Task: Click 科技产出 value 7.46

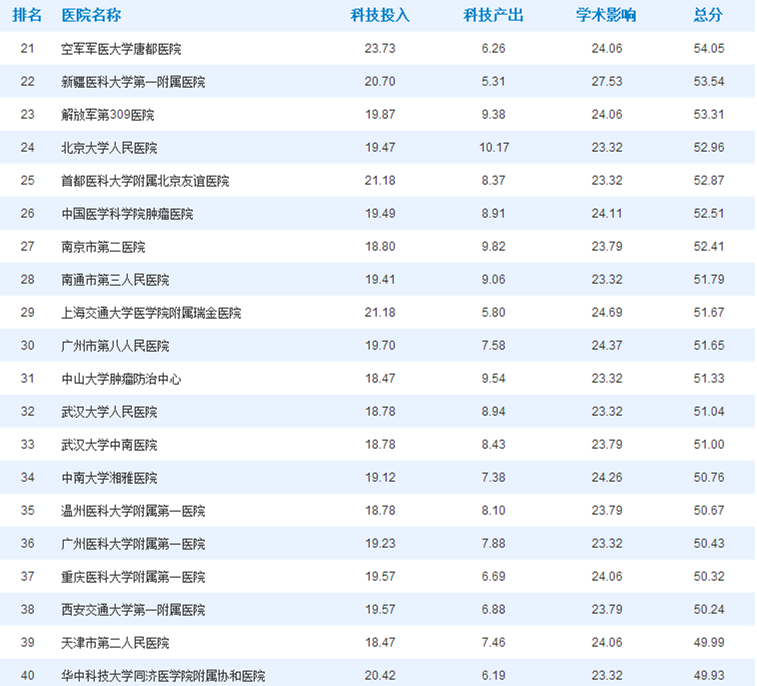Action: [493, 642]
